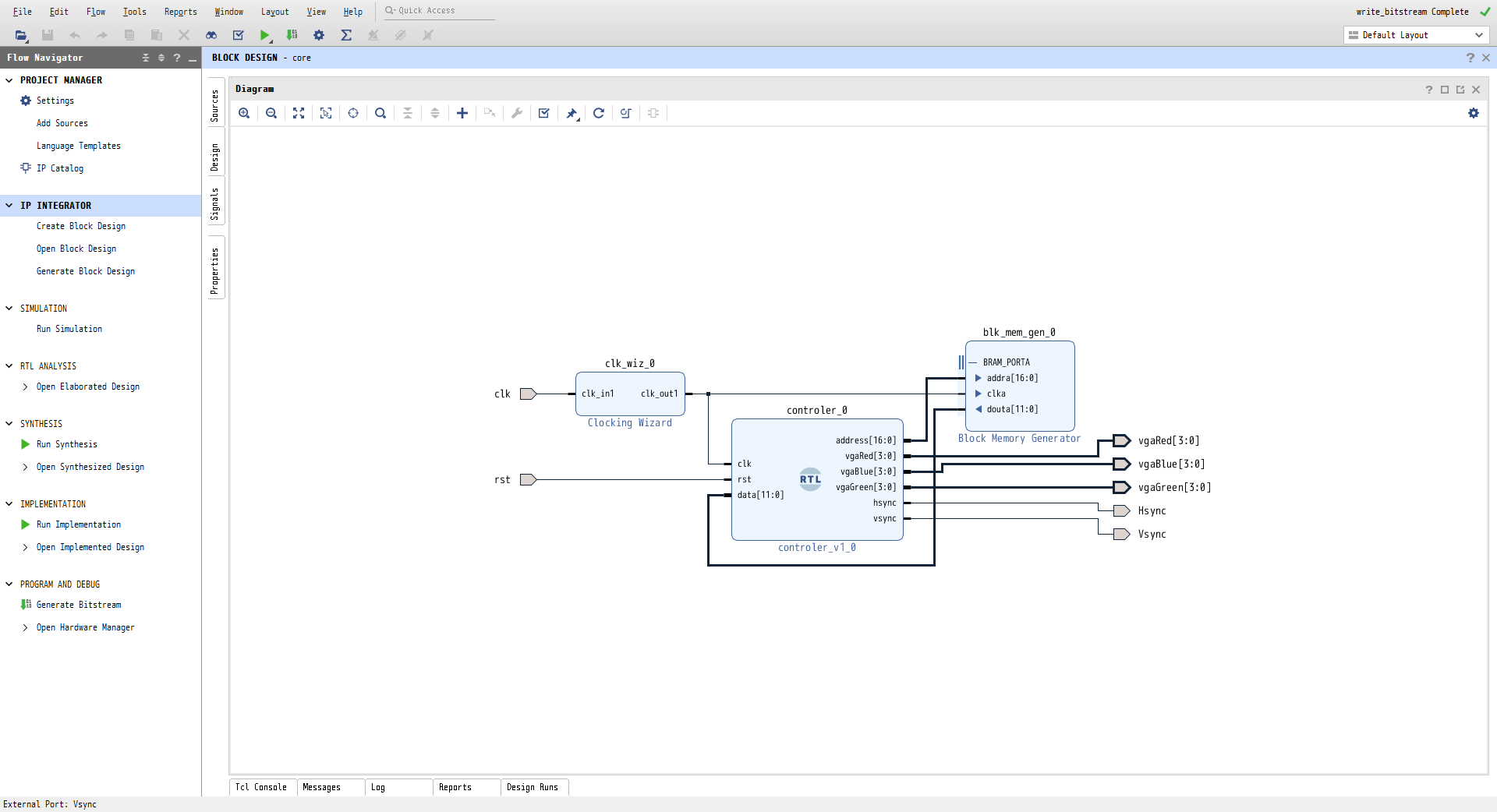Click the Generate Bitstream toolbar icon
This screenshot has width=1497, height=812.
point(292,35)
